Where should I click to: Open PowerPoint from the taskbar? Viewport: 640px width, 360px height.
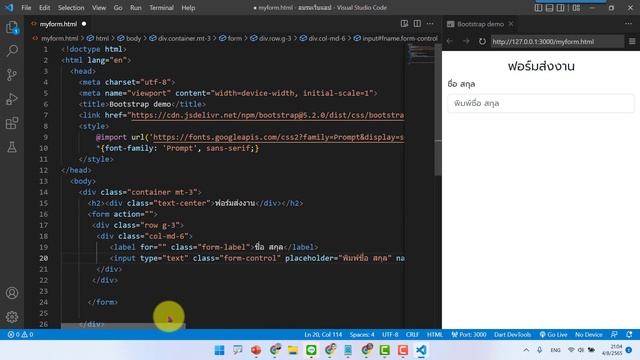tap(256, 350)
